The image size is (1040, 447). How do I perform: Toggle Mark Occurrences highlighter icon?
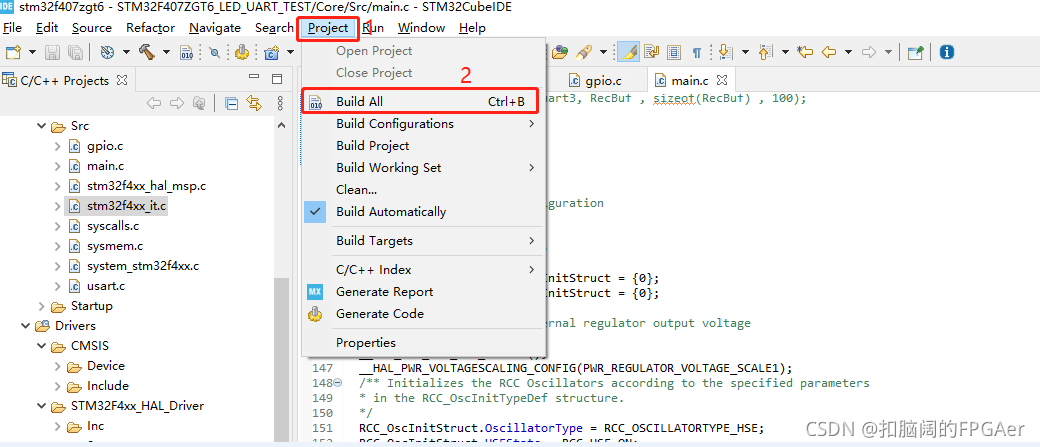[x=628, y=52]
